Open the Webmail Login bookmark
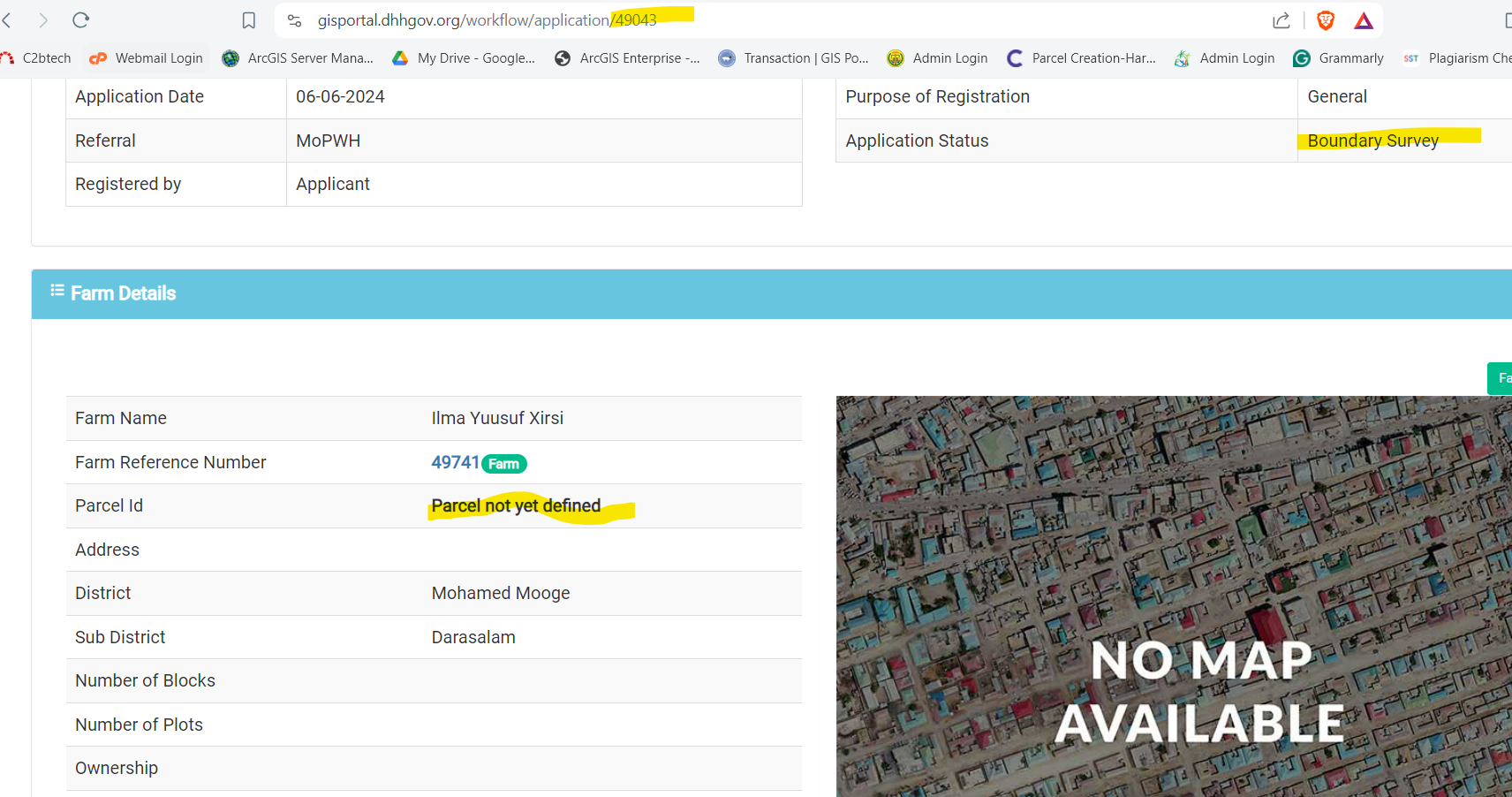 coord(147,58)
